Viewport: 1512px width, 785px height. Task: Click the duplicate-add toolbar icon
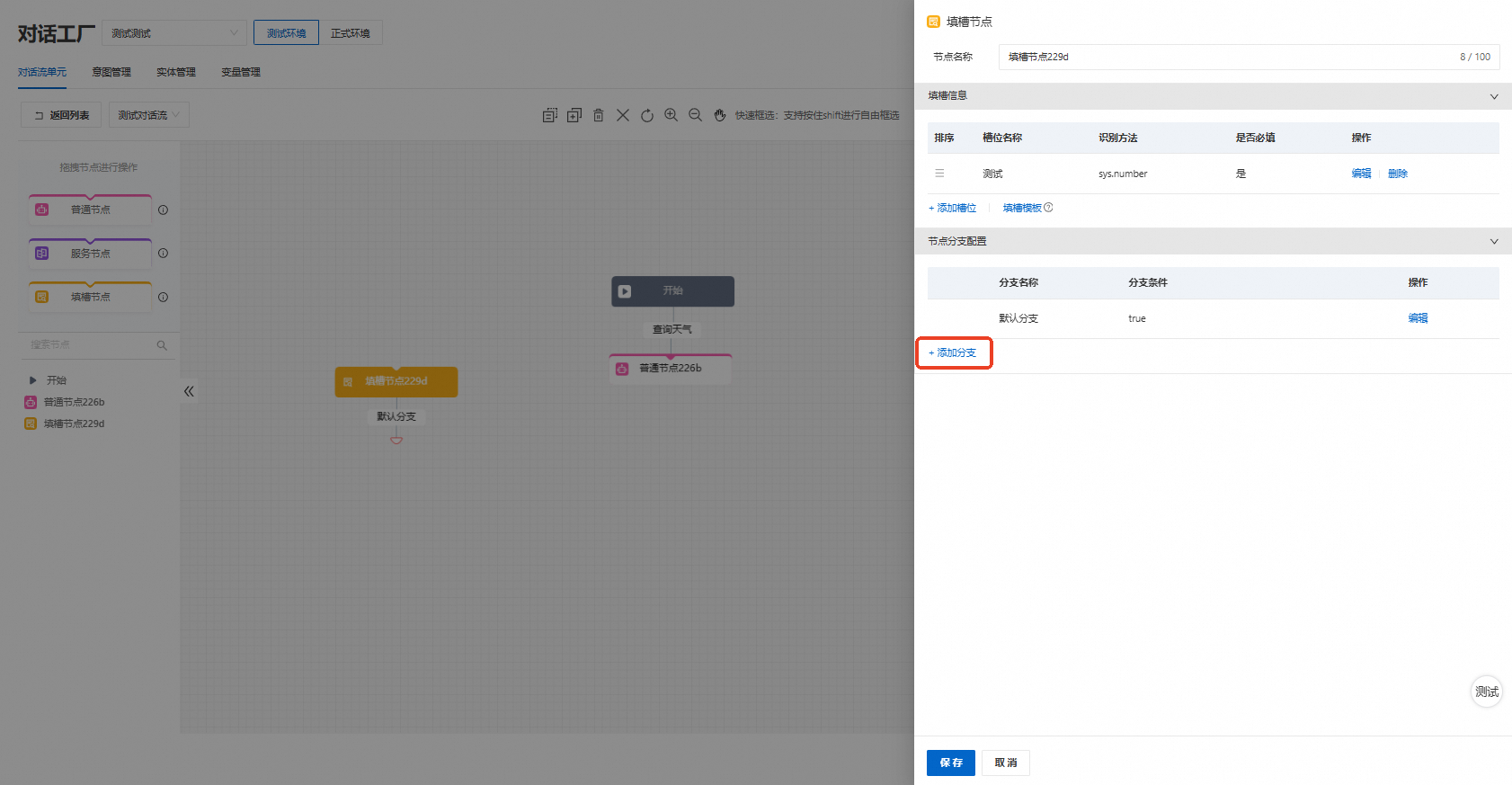[574, 115]
